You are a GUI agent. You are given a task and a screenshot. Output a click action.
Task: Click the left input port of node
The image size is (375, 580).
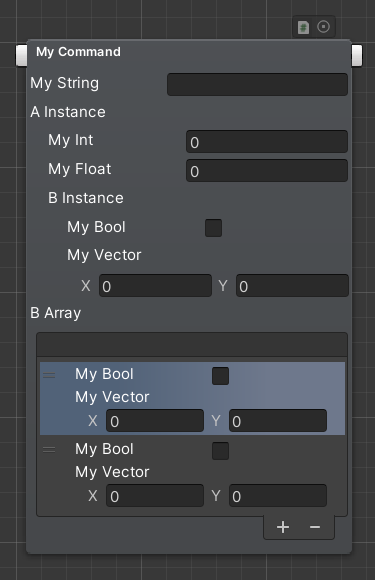coord(21,55)
